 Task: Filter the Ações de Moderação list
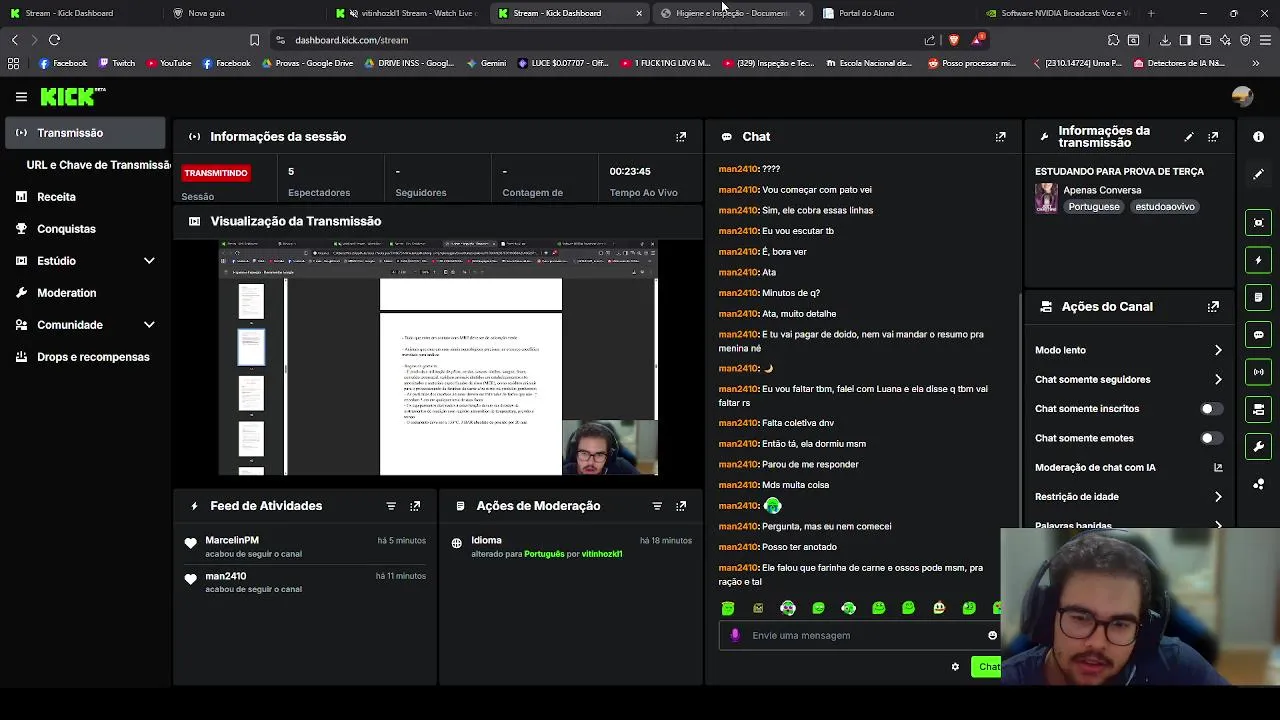(x=657, y=506)
